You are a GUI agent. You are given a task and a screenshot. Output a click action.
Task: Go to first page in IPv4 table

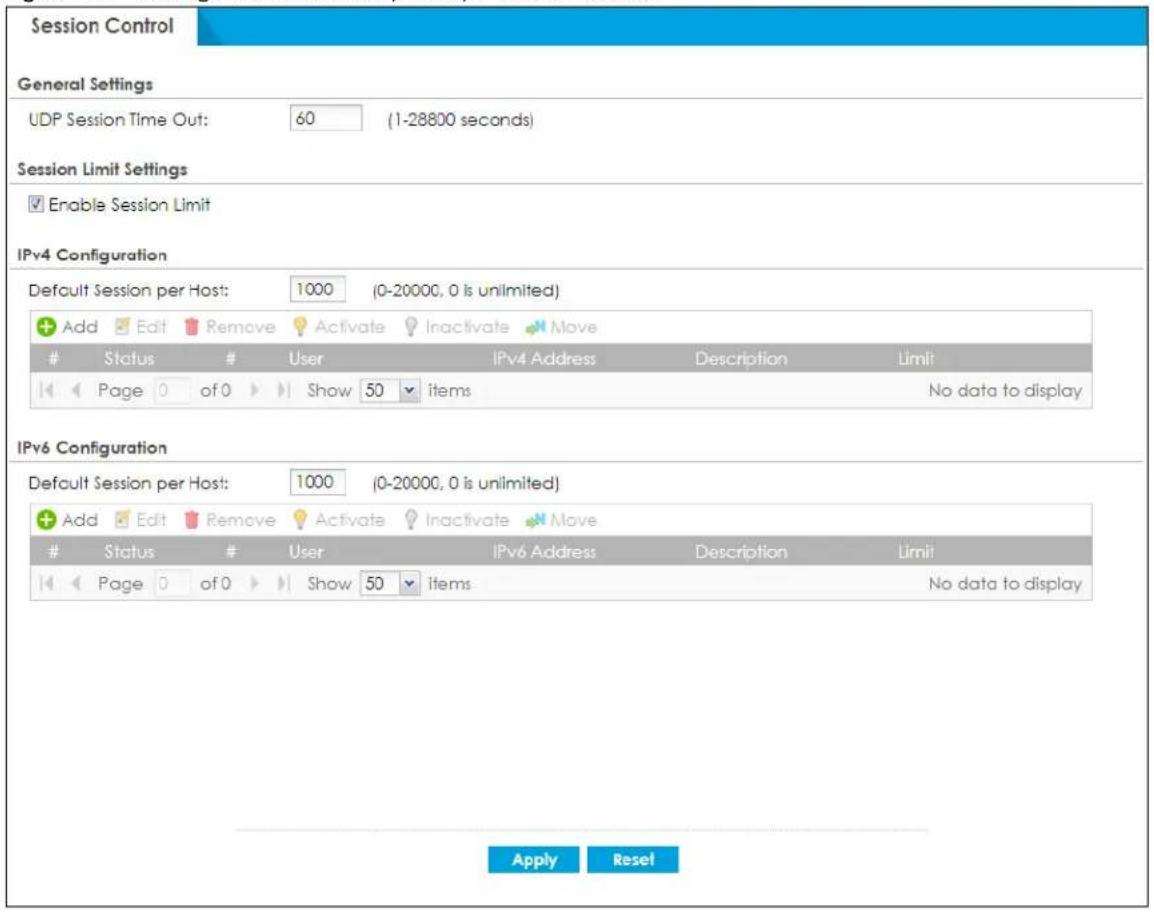pyautogui.click(x=46, y=390)
